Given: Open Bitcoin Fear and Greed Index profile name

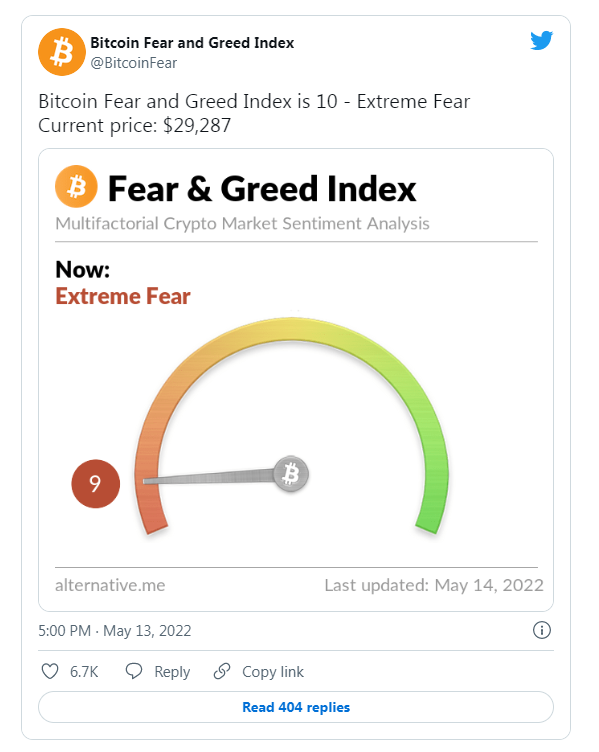Looking at the screenshot, I should coord(192,43).
